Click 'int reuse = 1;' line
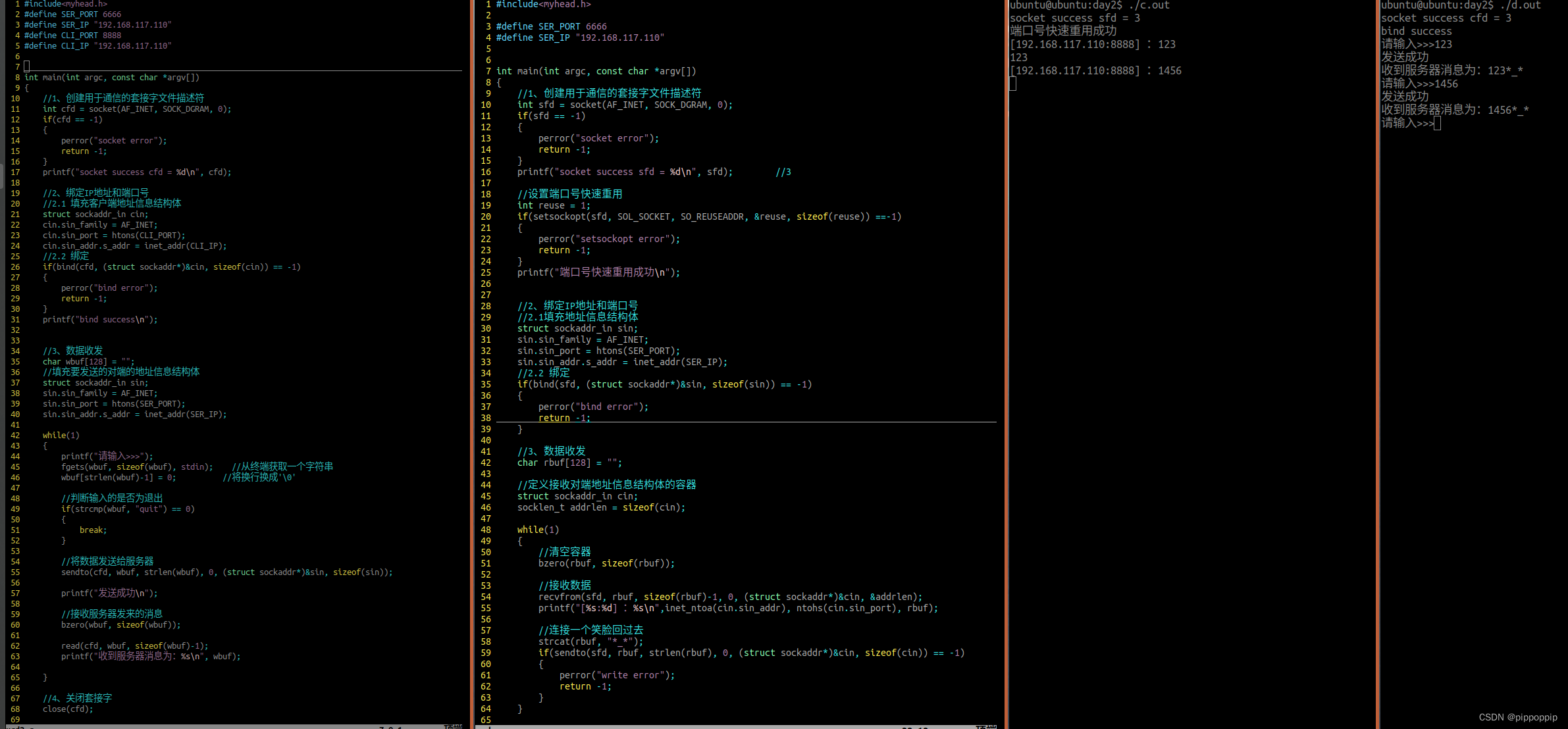The image size is (1568, 729). click(554, 206)
